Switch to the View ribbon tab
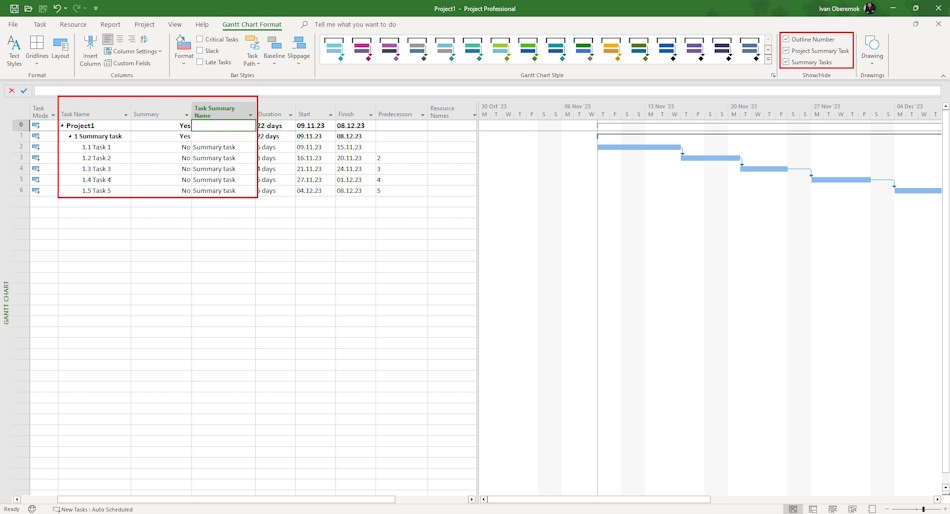The image size is (950, 514). point(174,24)
